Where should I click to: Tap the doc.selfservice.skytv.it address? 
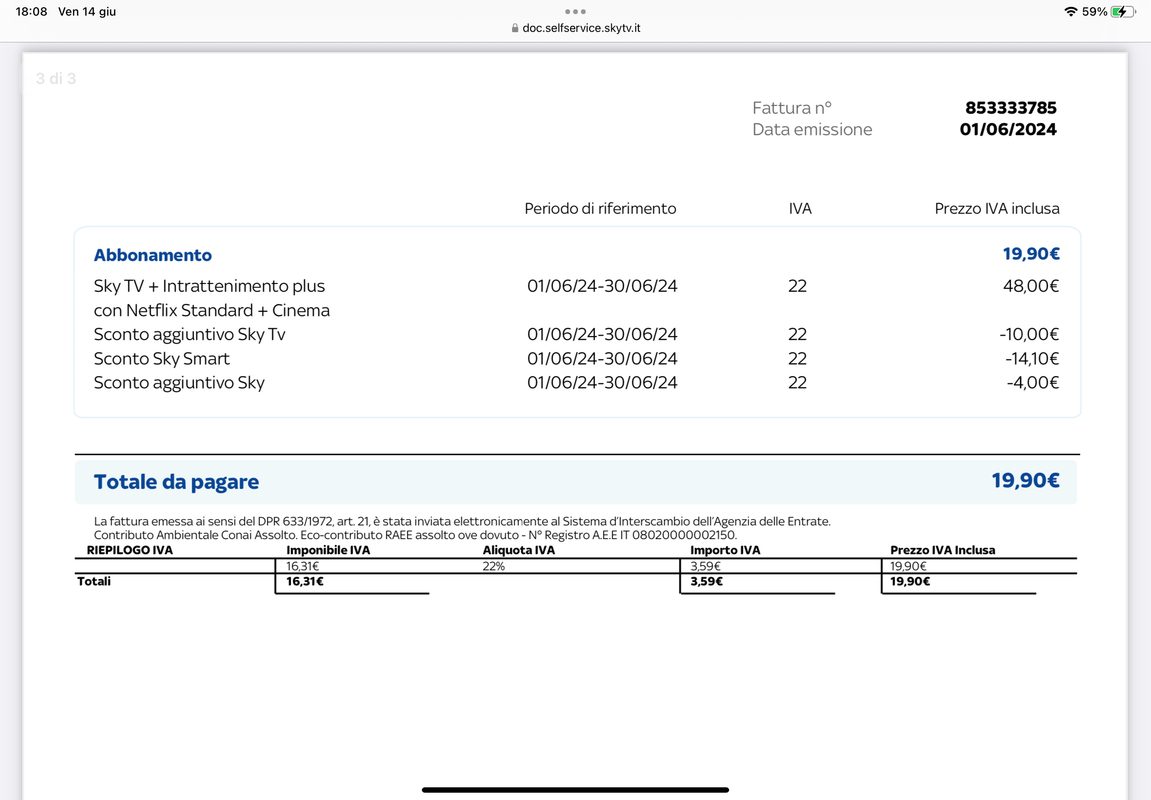click(x=581, y=28)
